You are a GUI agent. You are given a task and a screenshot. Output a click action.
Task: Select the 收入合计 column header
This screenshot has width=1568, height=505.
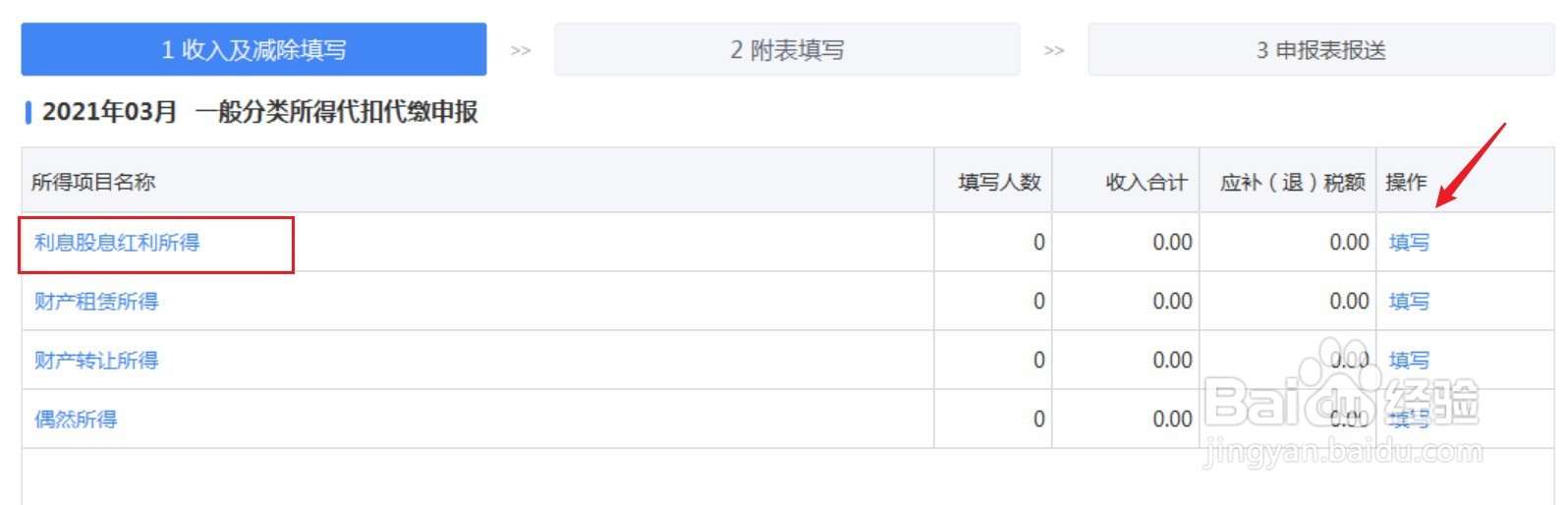click(x=1146, y=182)
